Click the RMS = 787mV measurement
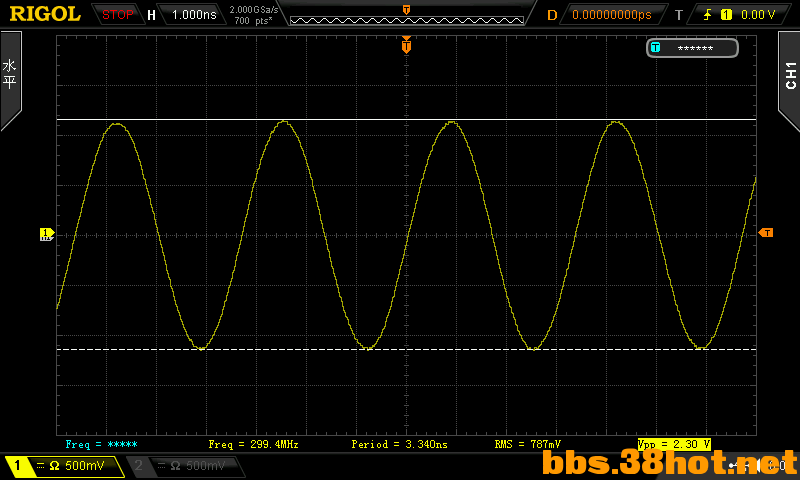 pos(528,444)
